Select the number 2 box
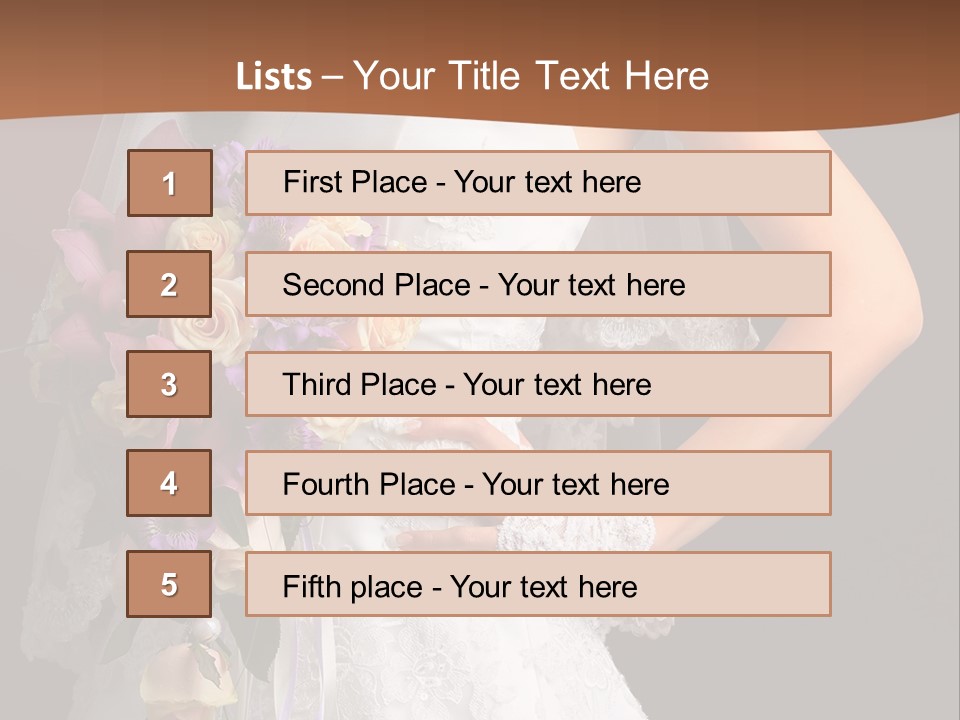 169,284
